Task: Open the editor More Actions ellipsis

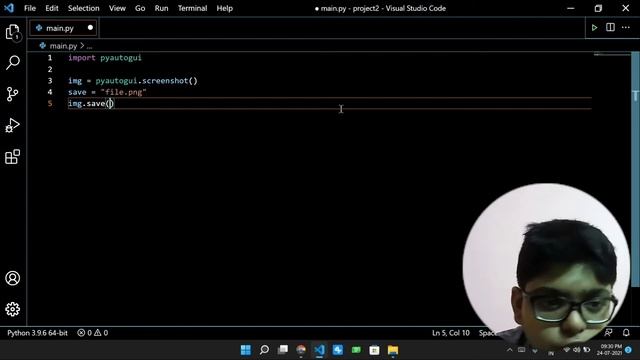Action: coord(626,27)
